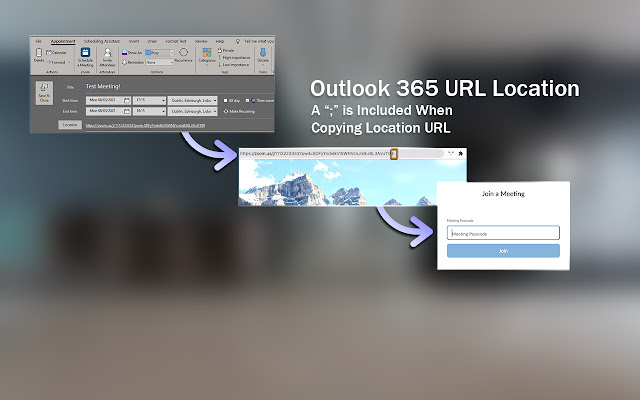Set High Importance tag

(x=234, y=58)
